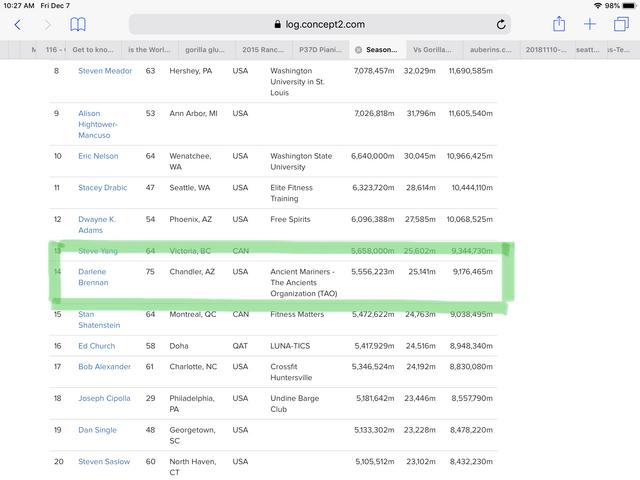Click 'Washington University in St. Louis' text
This screenshot has height=480, width=640.
pos(297,82)
